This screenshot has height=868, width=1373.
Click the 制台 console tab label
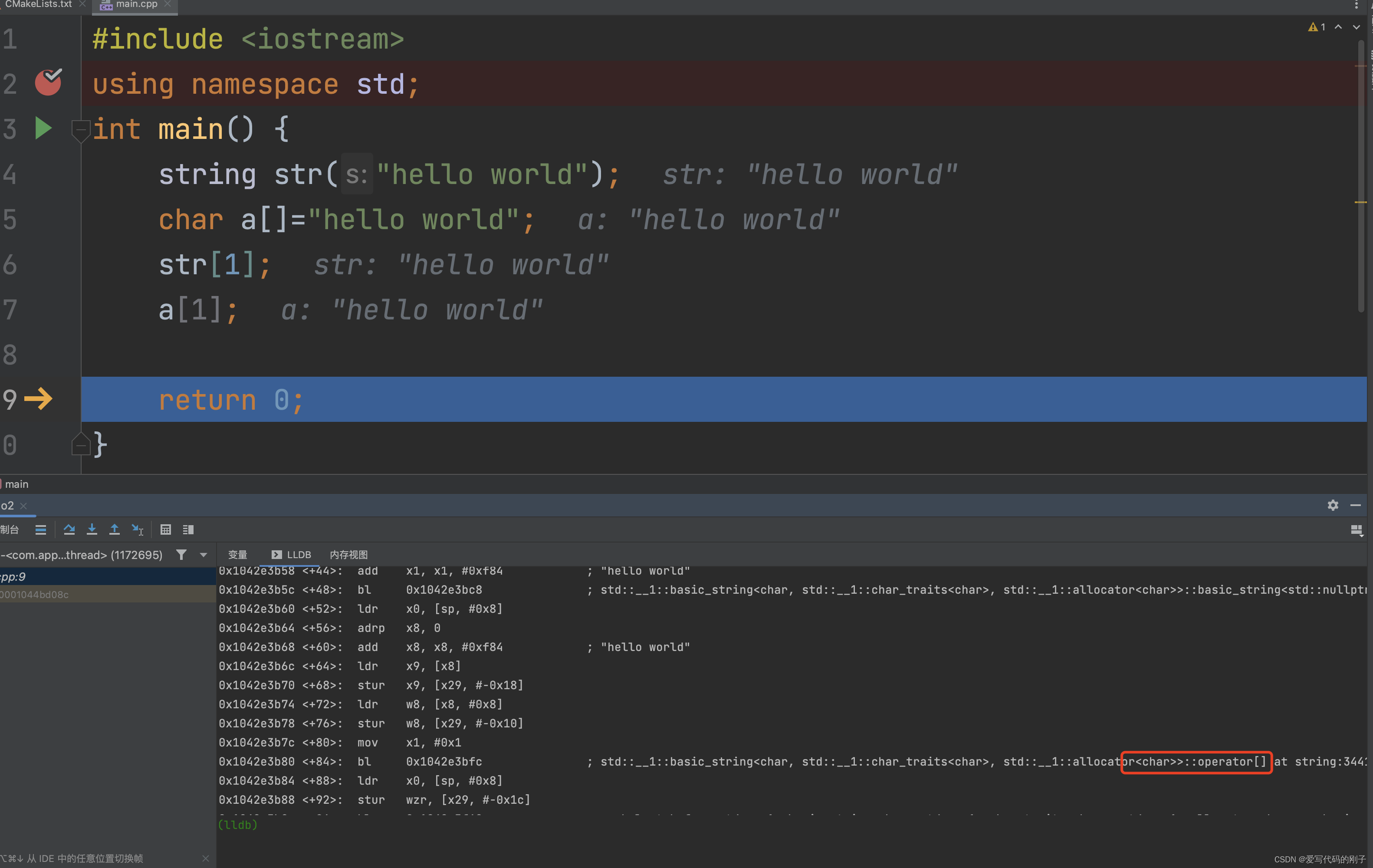tap(10, 530)
